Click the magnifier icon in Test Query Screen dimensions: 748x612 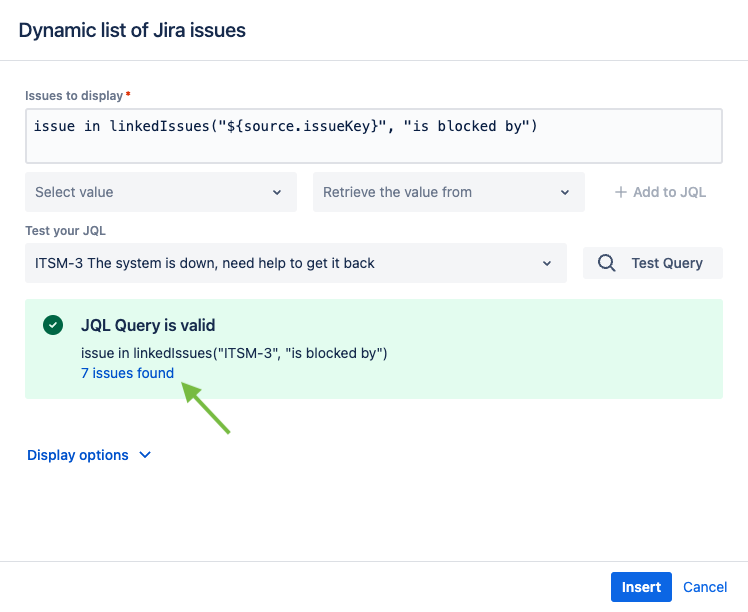pyautogui.click(x=607, y=263)
